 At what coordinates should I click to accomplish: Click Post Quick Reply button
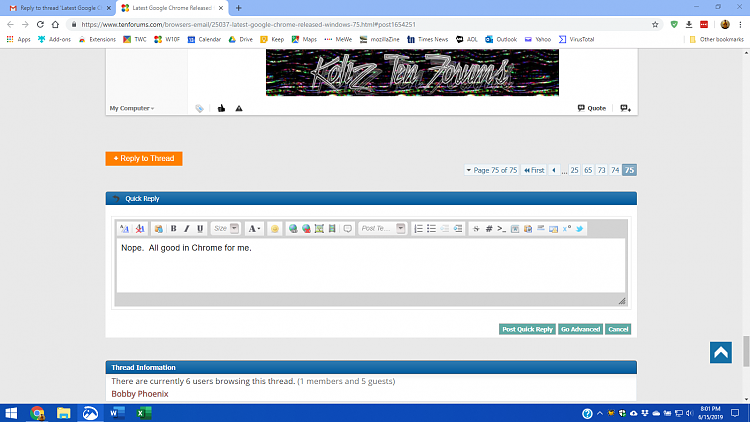(x=527, y=329)
